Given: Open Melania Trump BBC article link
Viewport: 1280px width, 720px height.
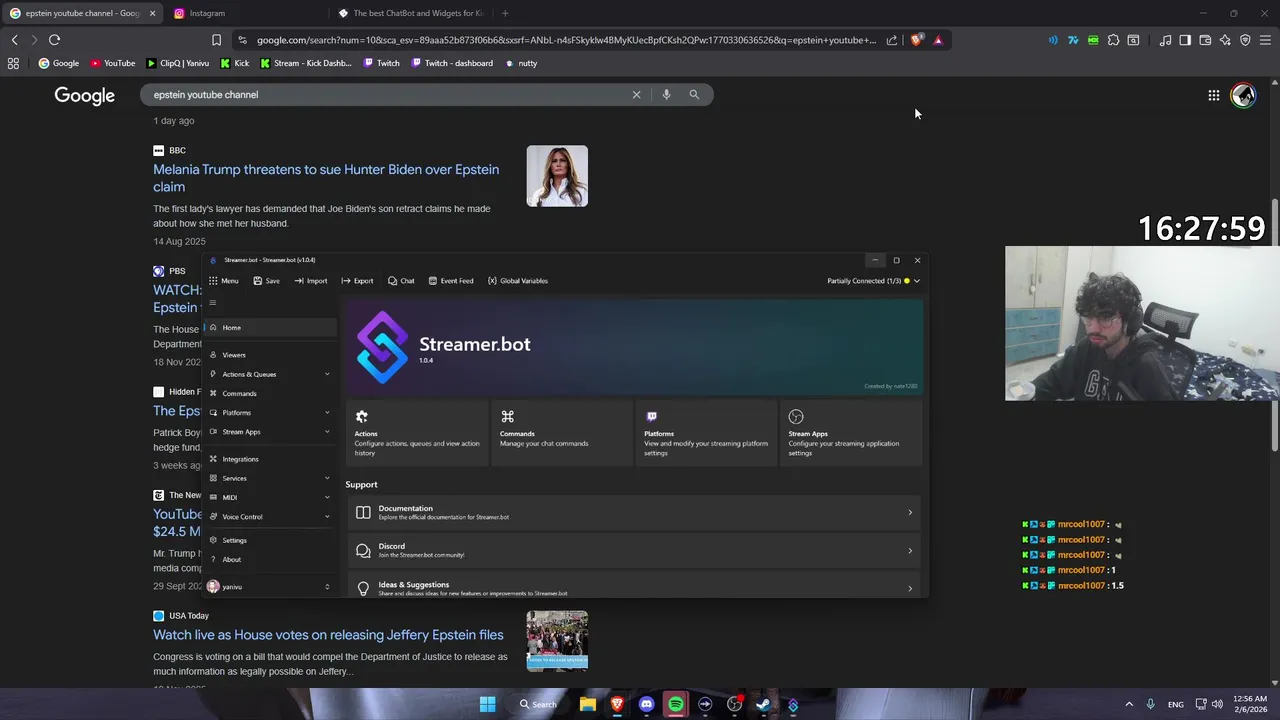Looking at the screenshot, I should [326, 178].
